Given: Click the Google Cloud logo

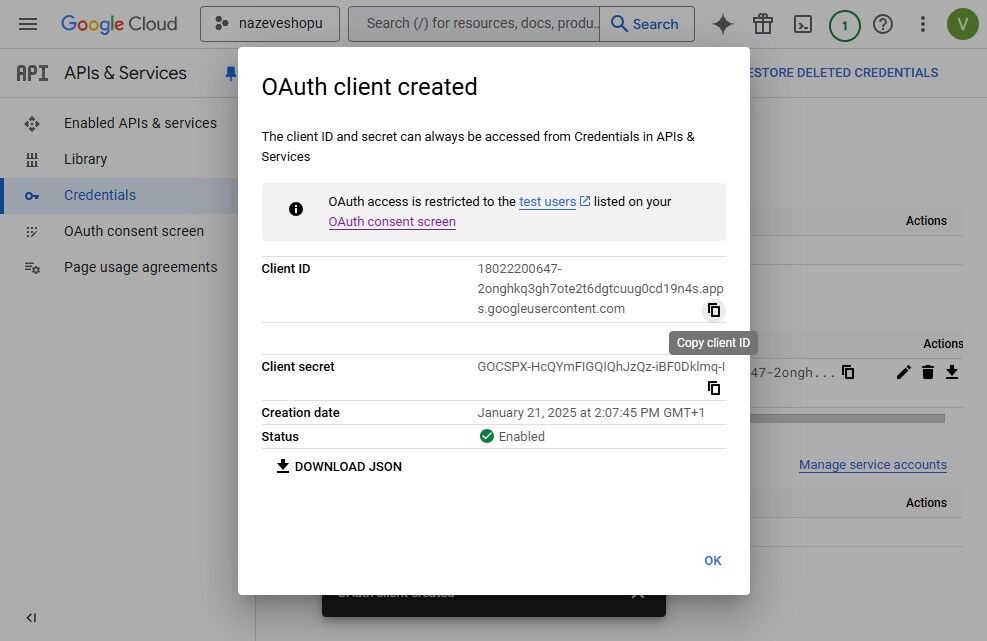Looking at the screenshot, I should [x=119, y=24].
